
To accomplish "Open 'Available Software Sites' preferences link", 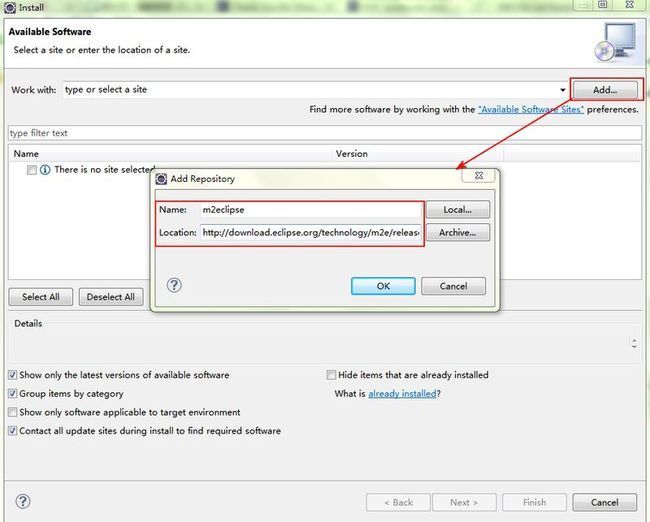I will point(531,109).
